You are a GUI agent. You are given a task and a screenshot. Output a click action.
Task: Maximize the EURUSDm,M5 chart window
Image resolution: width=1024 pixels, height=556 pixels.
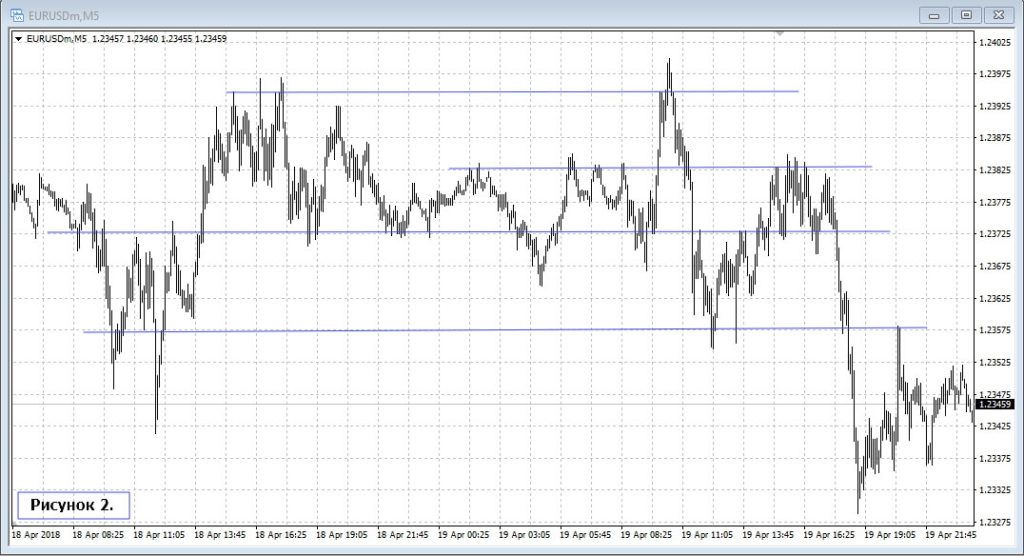tap(966, 14)
